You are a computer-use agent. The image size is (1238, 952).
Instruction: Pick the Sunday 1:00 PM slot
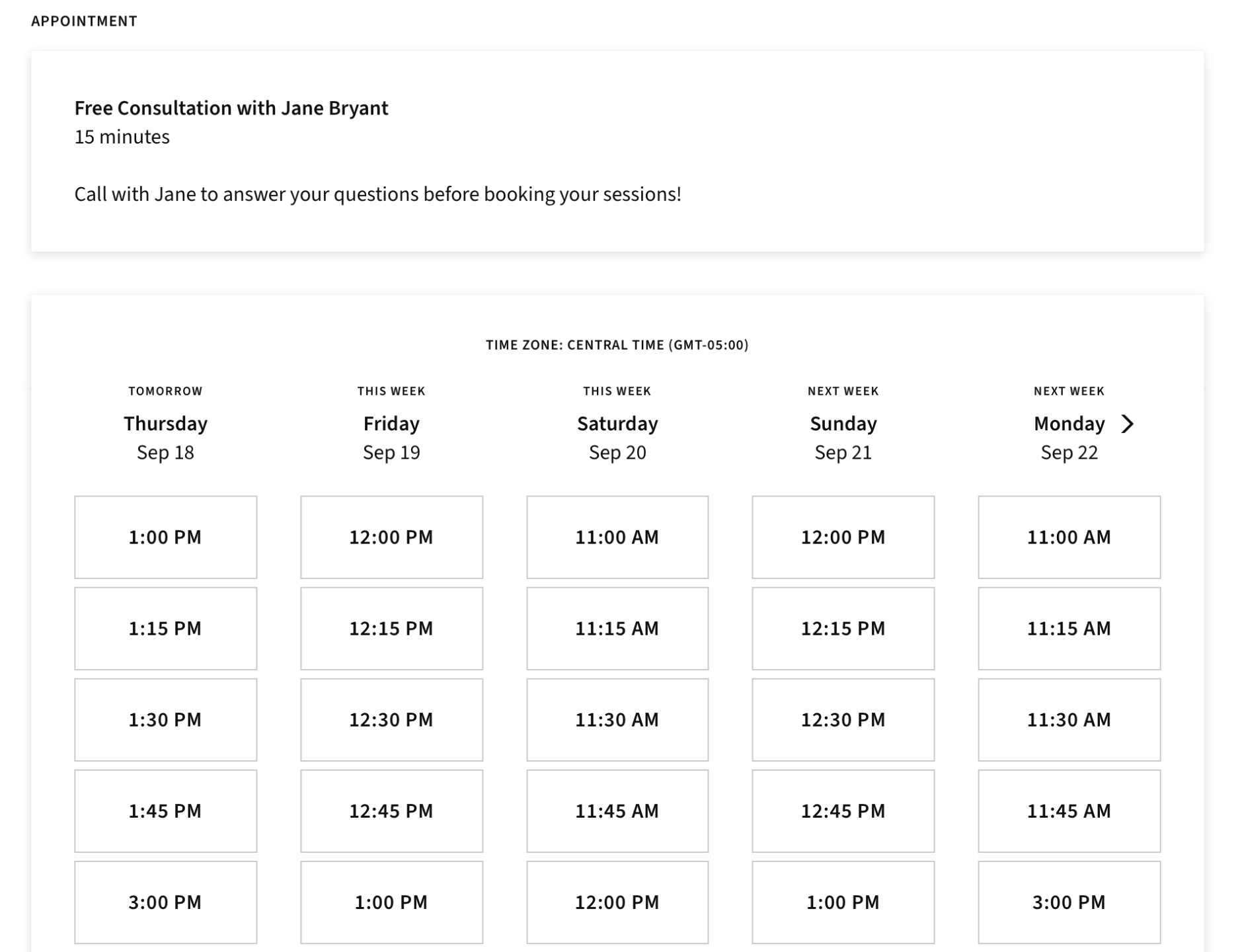(843, 902)
